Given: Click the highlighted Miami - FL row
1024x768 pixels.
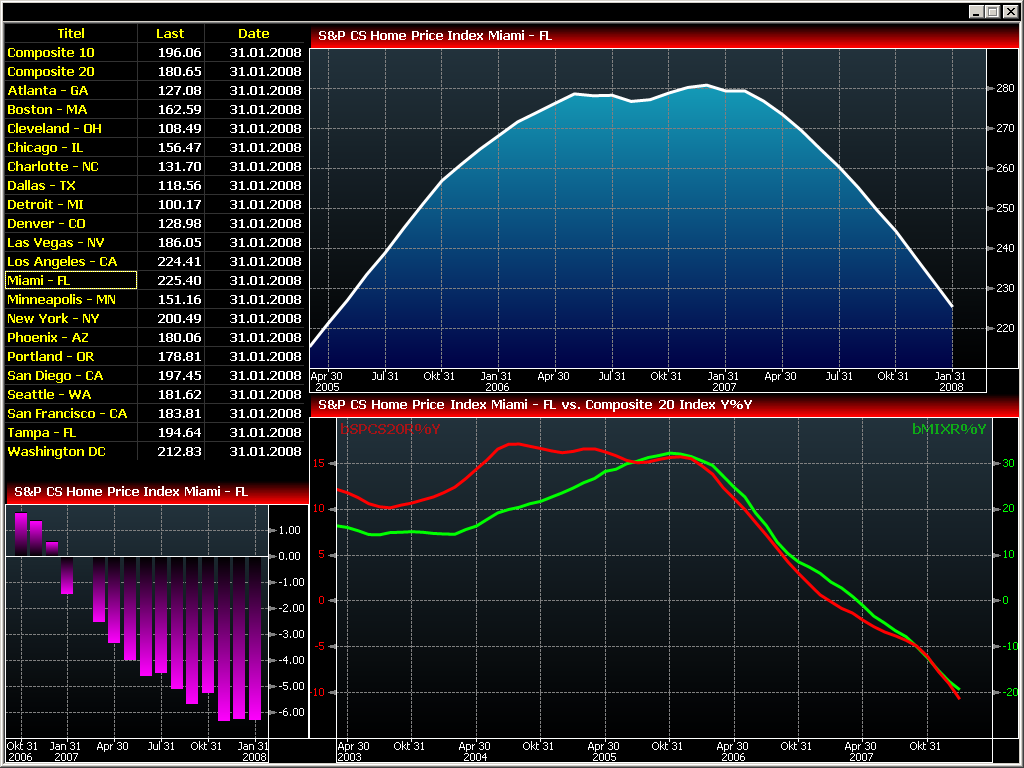Looking at the screenshot, I should pyautogui.click(x=70, y=280).
